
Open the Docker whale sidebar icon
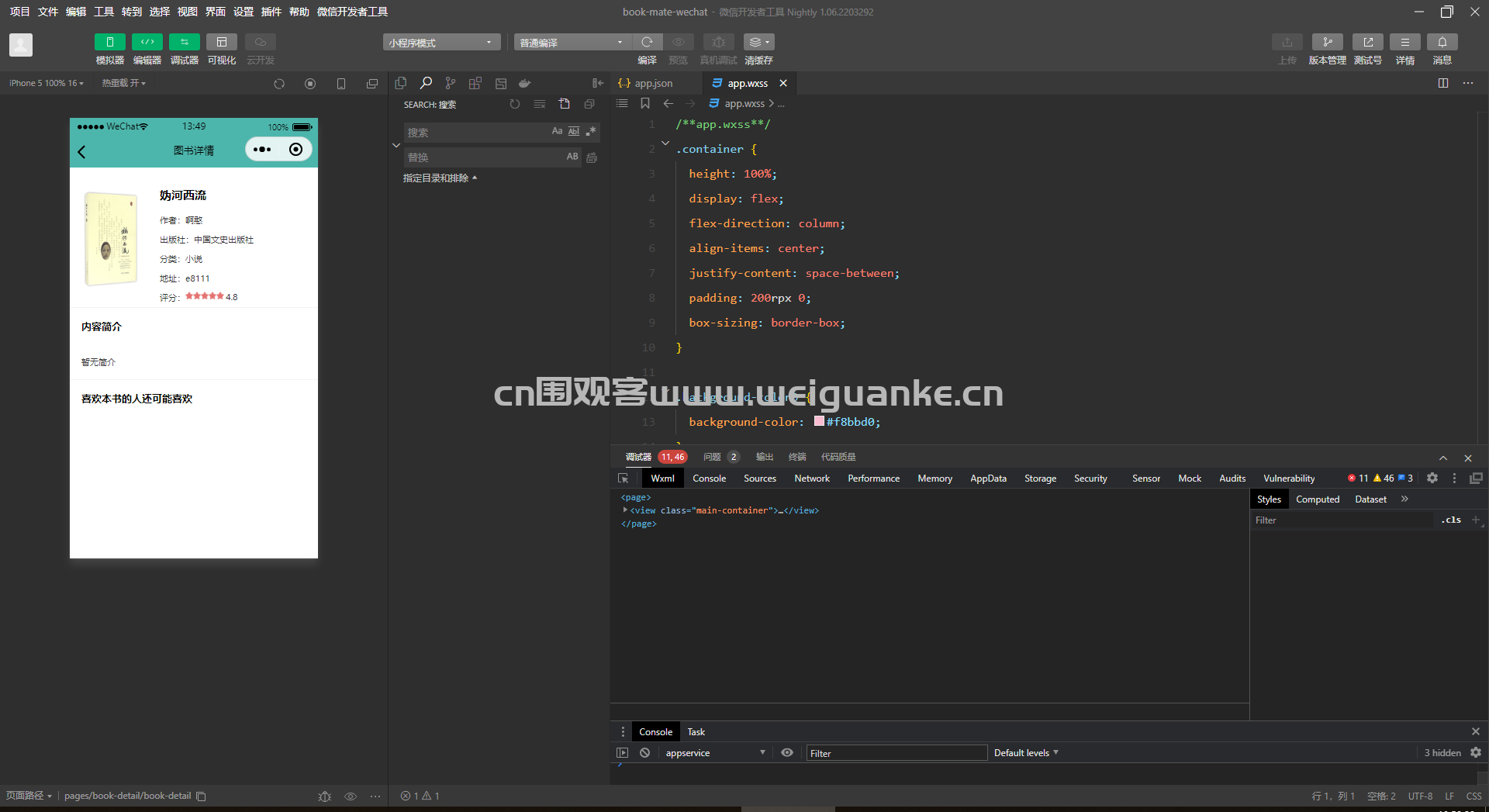(525, 83)
